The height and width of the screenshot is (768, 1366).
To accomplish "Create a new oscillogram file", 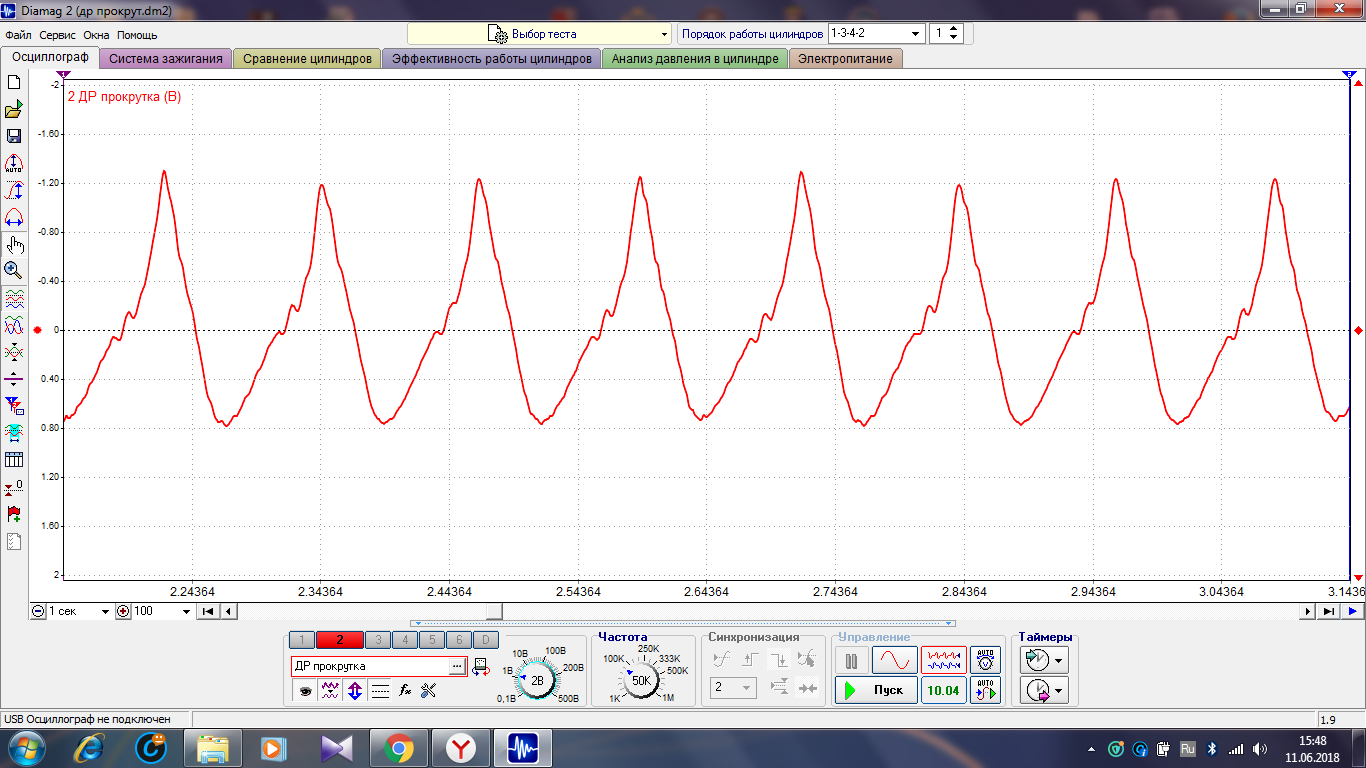I will (14, 83).
